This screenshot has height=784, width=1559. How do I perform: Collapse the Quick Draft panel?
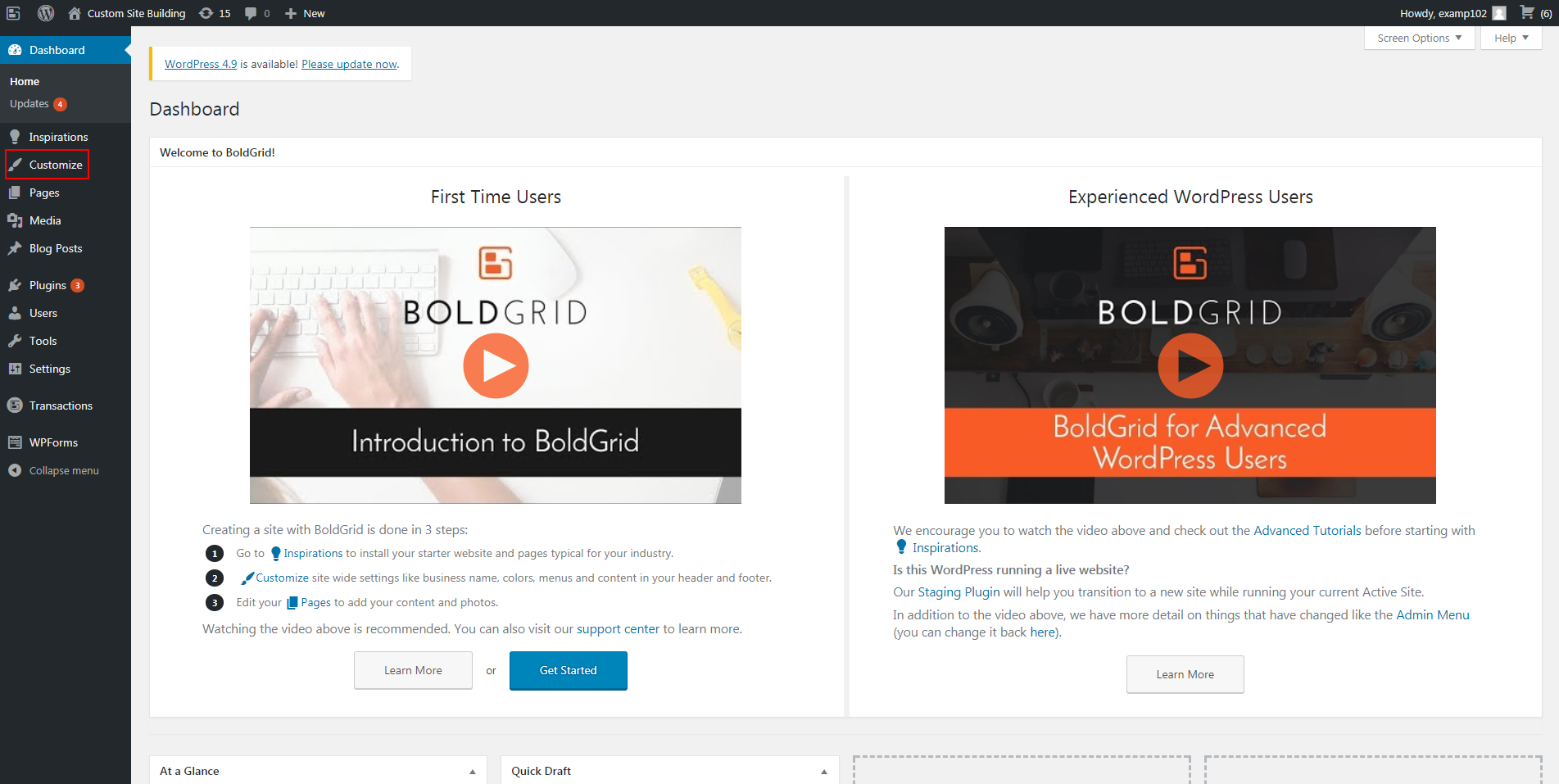824,772
